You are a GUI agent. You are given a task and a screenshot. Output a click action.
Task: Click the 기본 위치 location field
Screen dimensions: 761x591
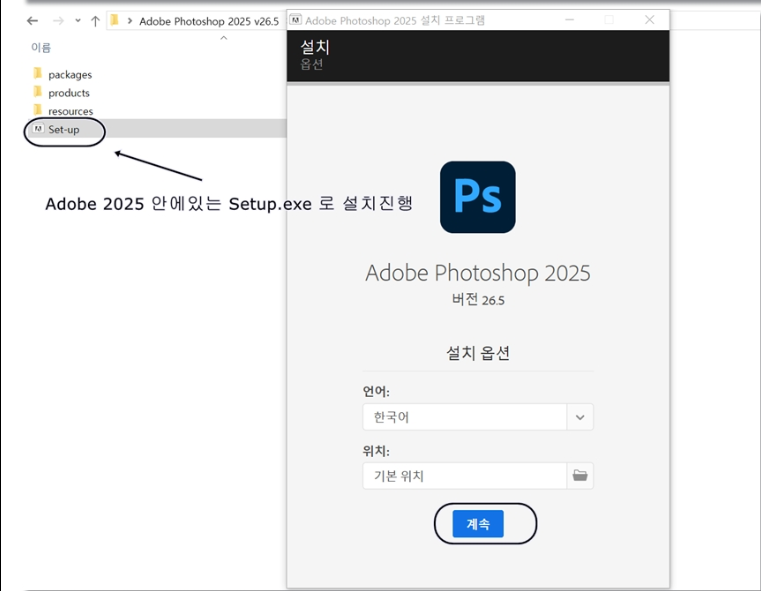coord(464,476)
